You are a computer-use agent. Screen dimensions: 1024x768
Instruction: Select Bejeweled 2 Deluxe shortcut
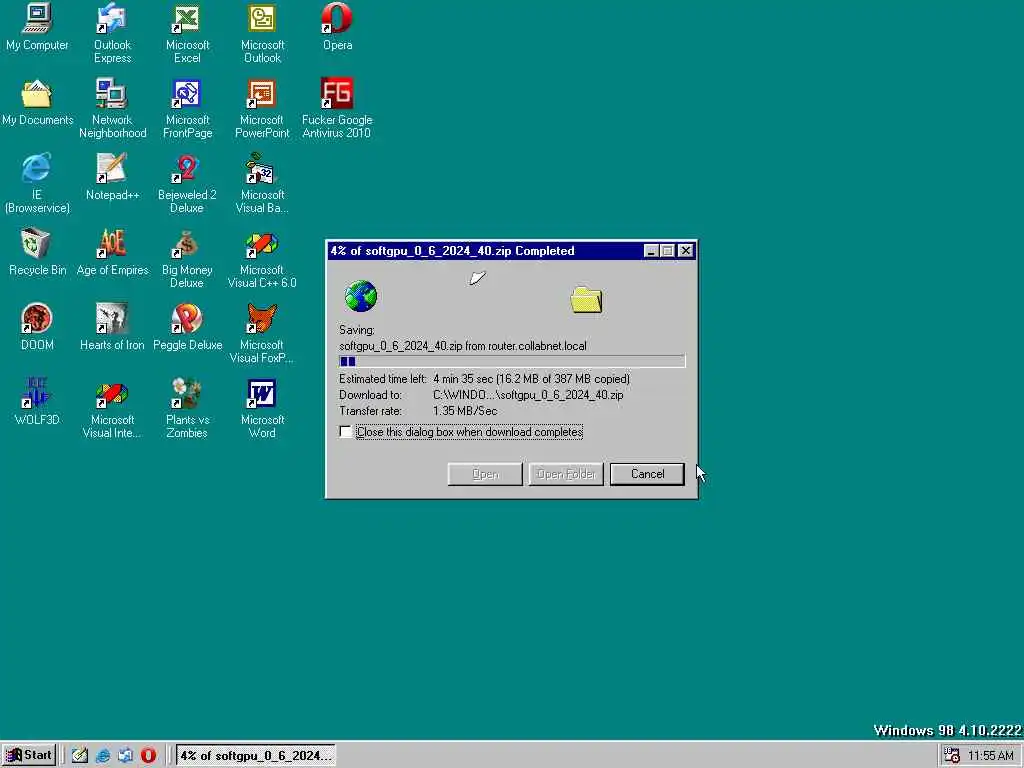(187, 183)
